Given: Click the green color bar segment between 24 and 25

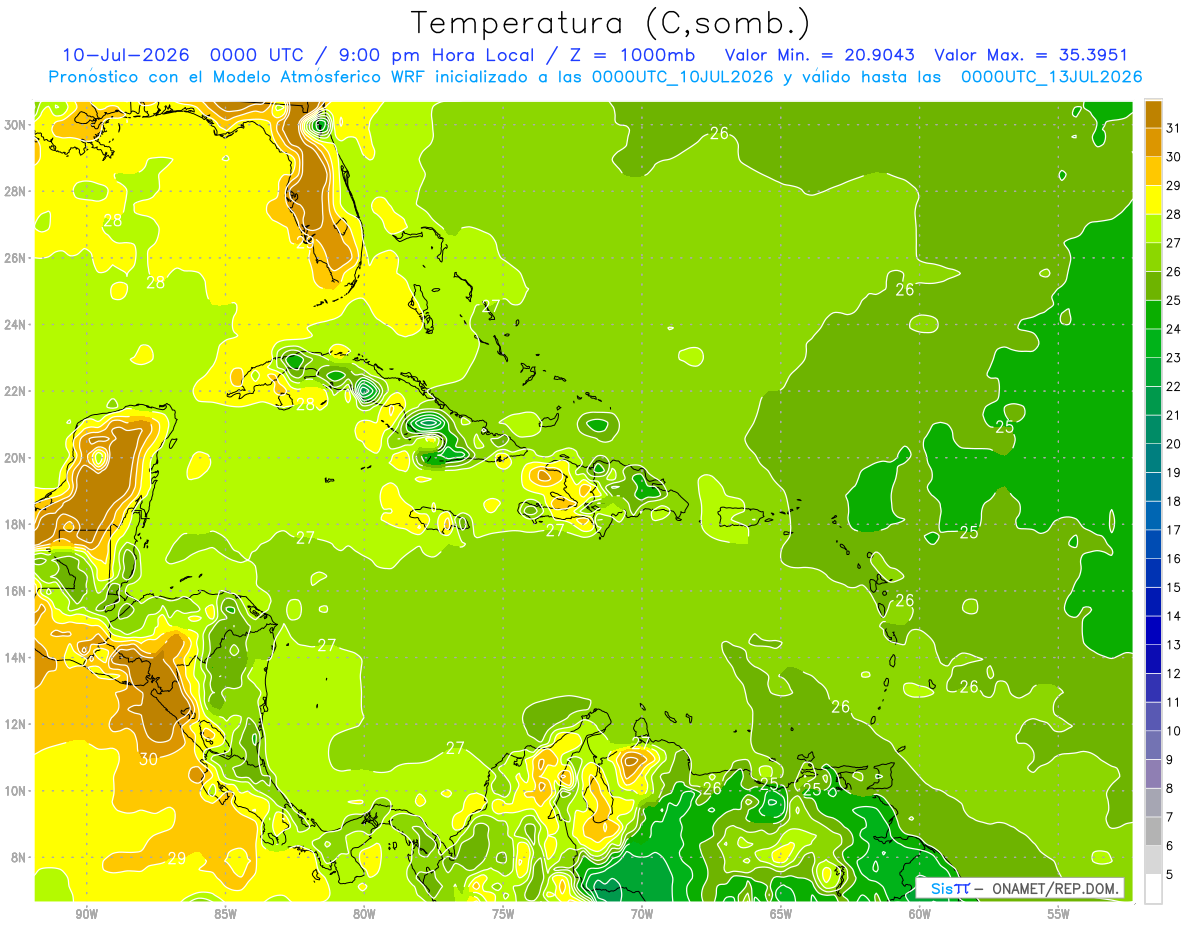Looking at the screenshot, I should point(1153,315).
